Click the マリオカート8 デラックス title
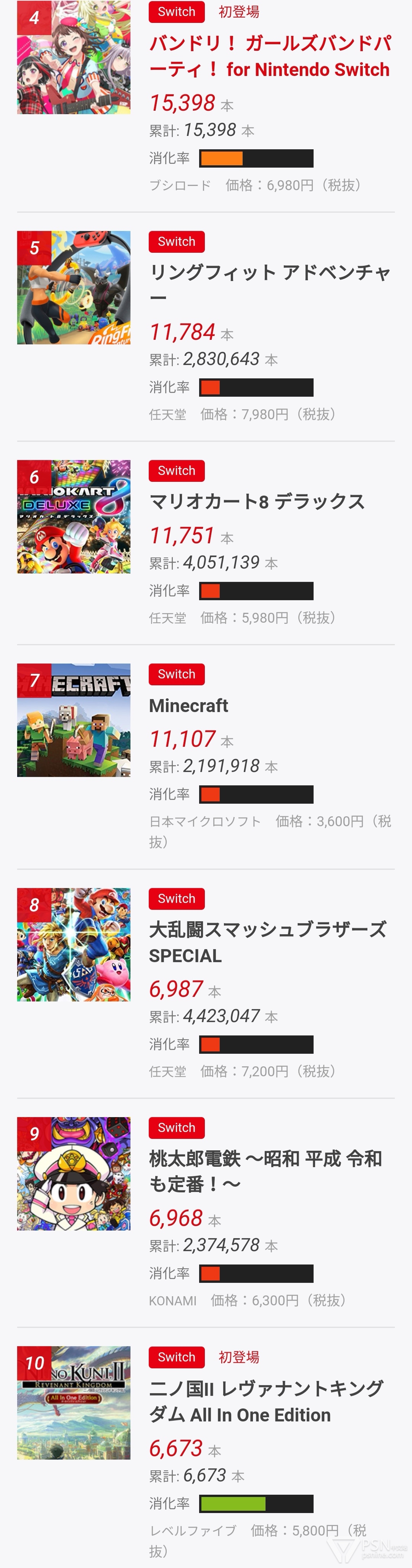 coord(257,501)
